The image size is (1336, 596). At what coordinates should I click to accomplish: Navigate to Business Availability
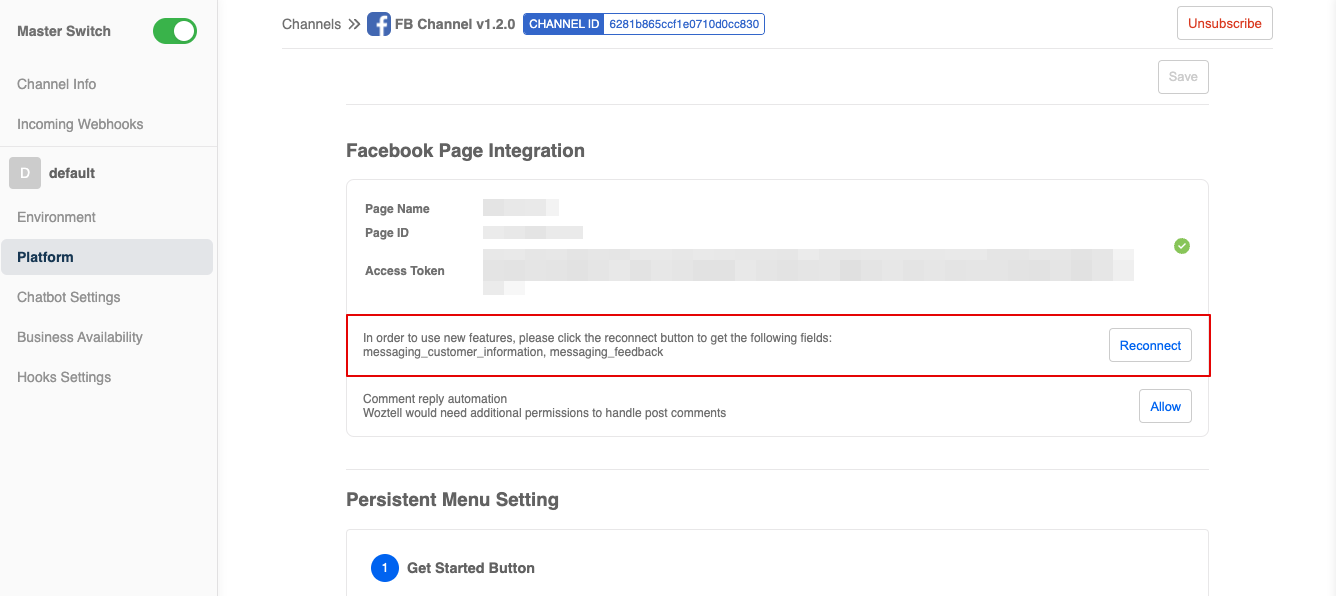click(80, 337)
